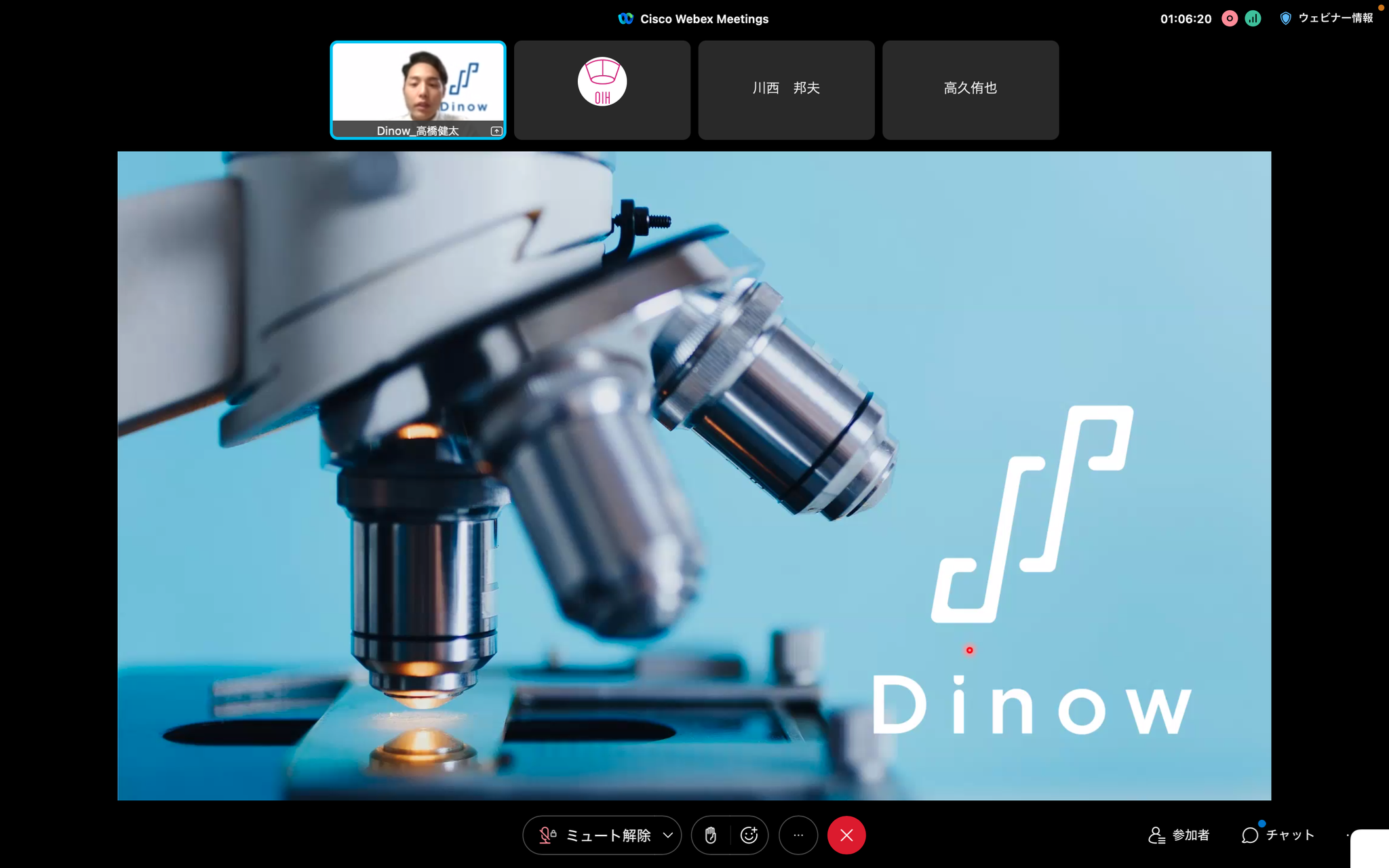Click the muted microphone icon
The image size is (1389, 868).
pyautogui.click(x=547, y=835)
